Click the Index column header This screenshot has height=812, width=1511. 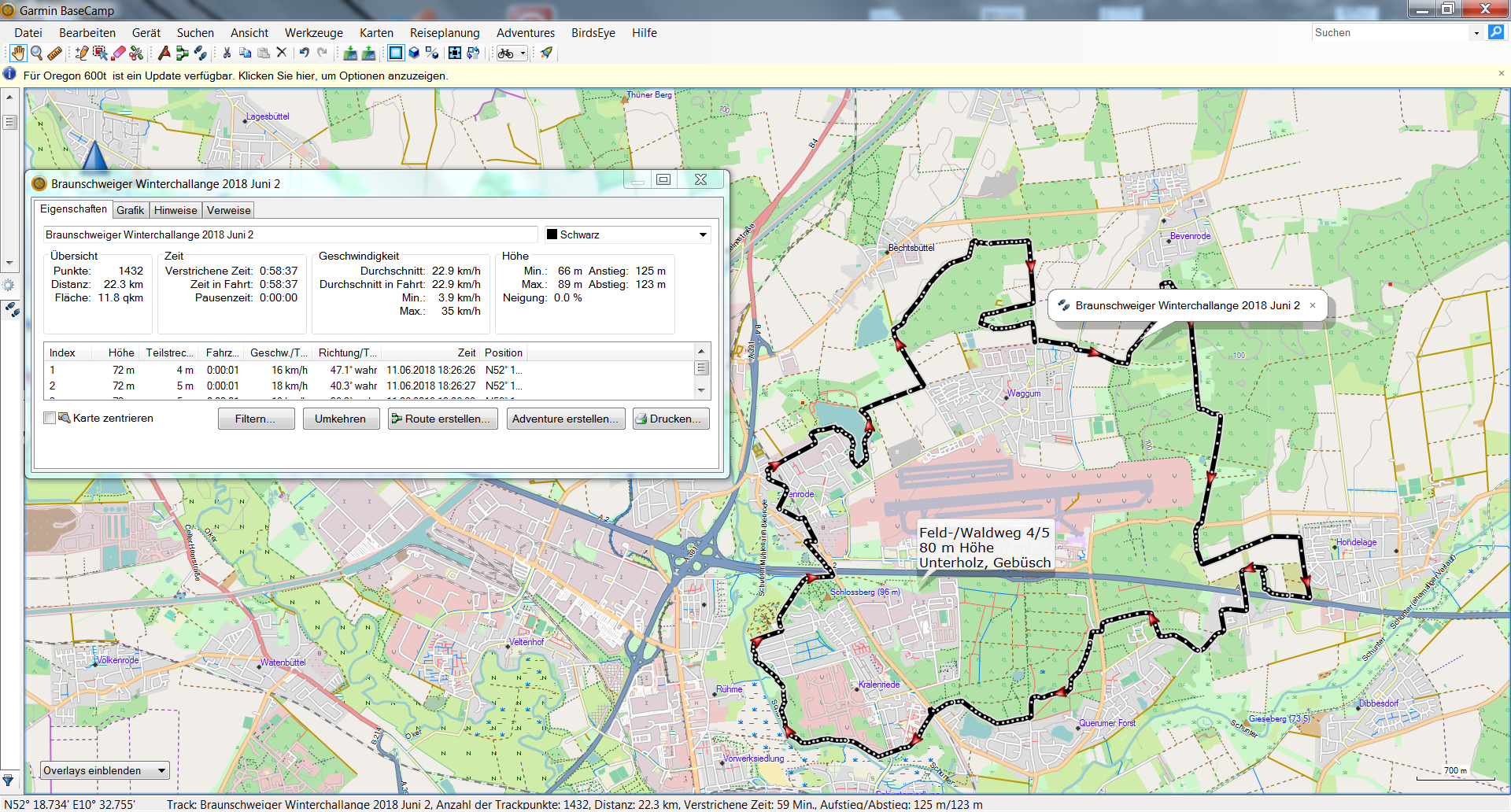click(67, 352)
